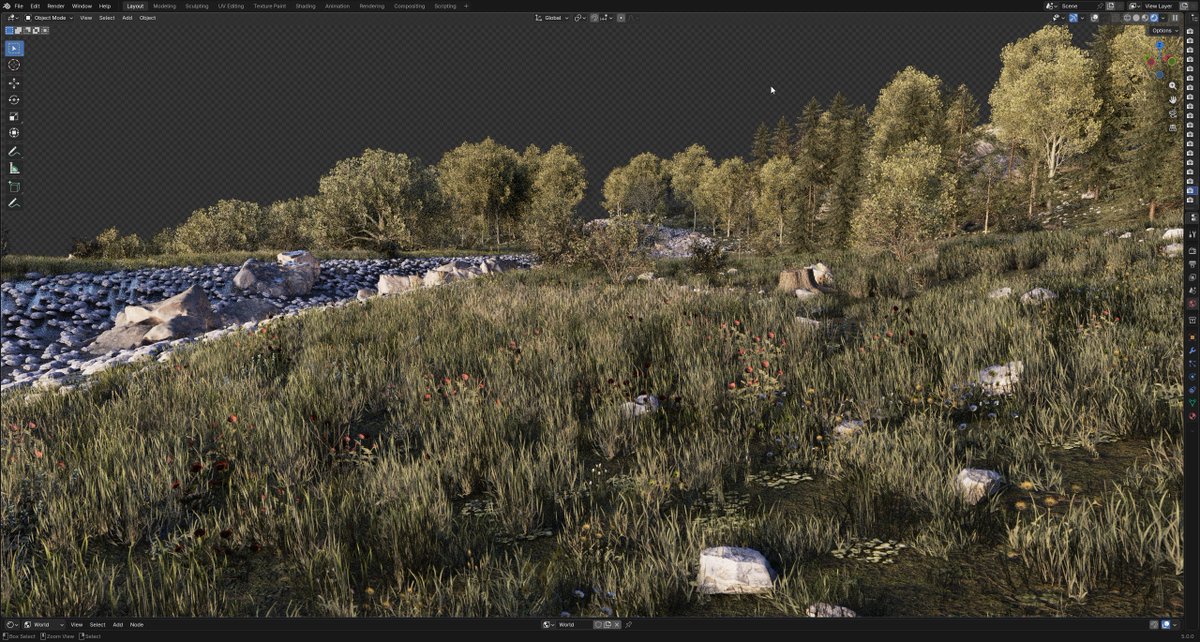Open the gizmo settings dropdown arrow

coord(1082,18)
